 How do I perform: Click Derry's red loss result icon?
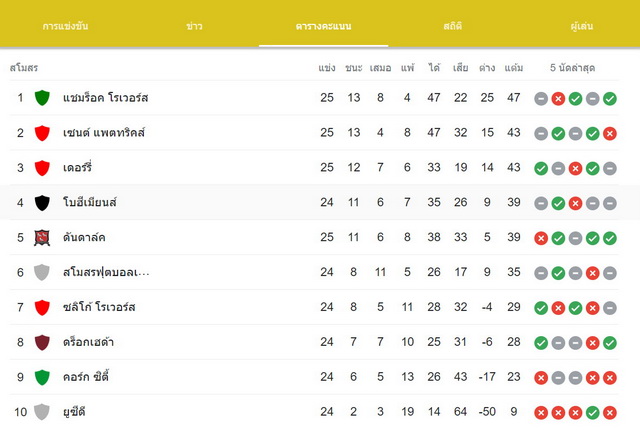pos(576,168)
